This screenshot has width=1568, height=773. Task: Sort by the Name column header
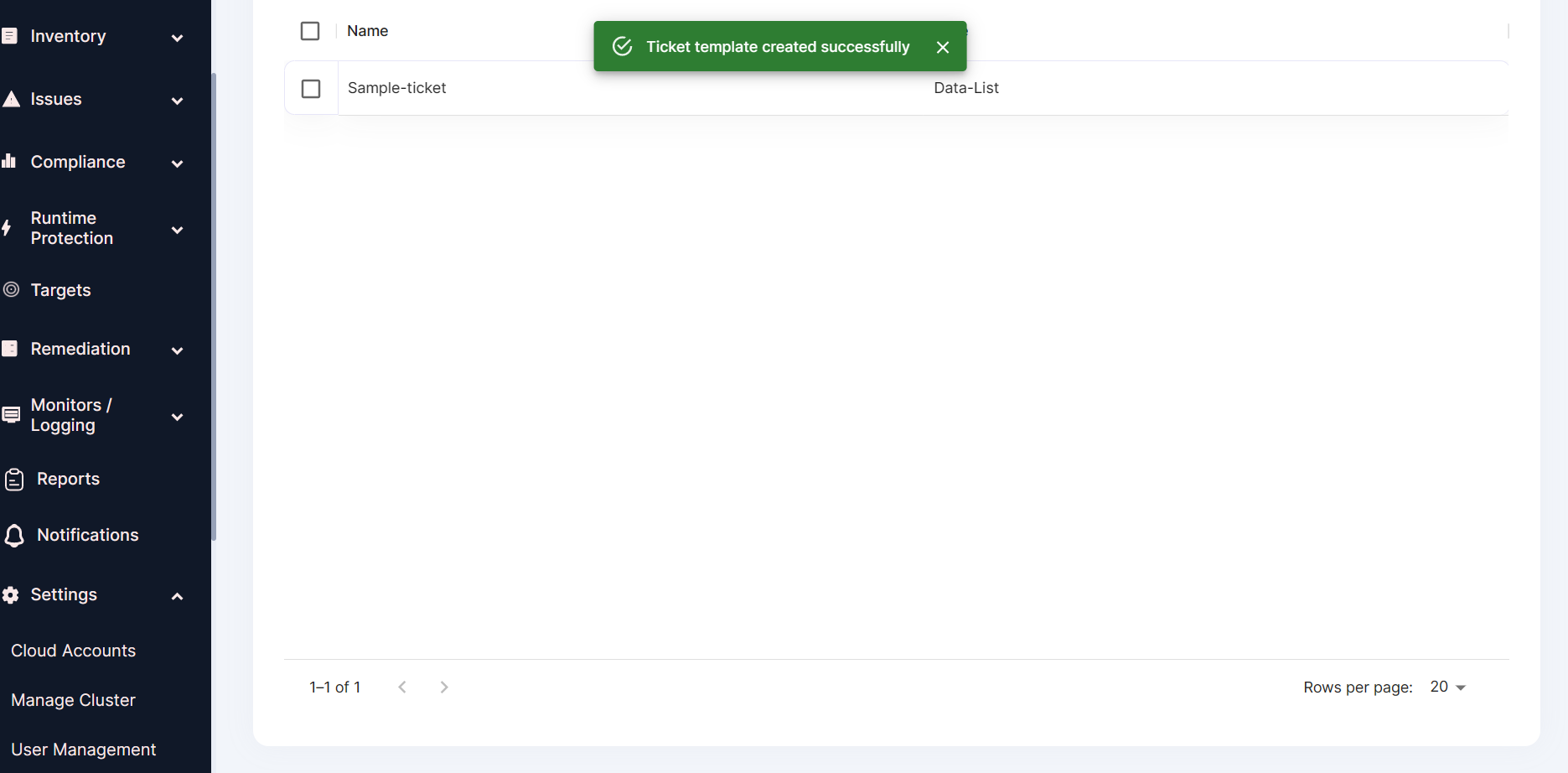click(x=367, y=31)
